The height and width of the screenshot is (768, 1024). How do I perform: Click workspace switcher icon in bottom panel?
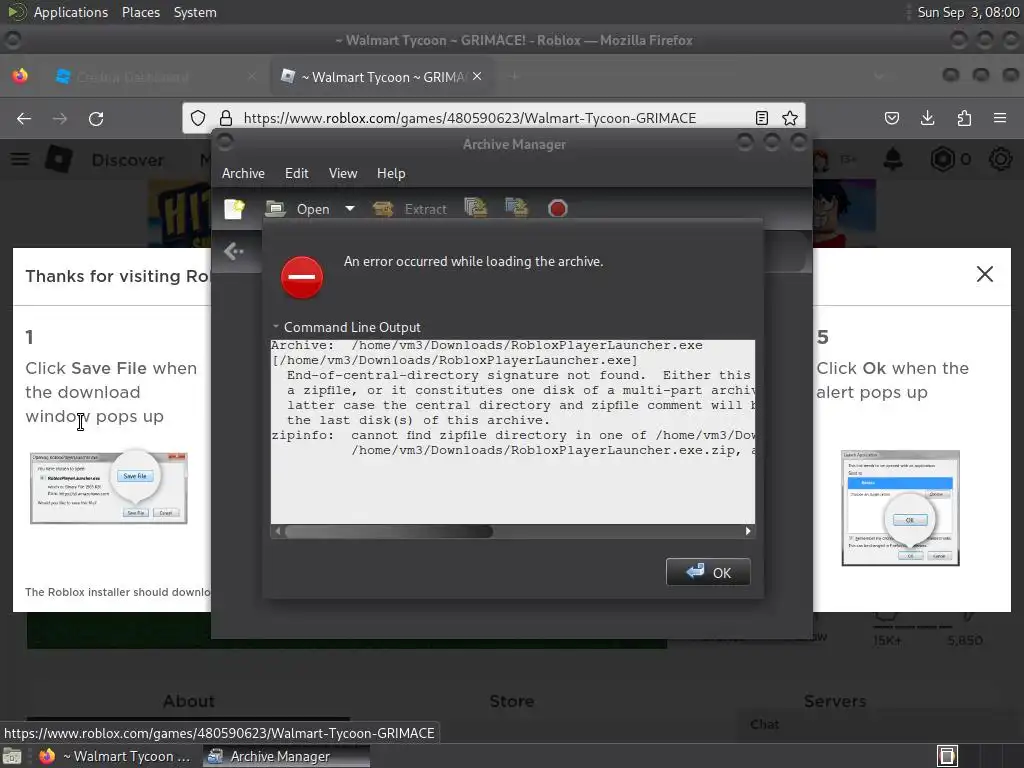(948, 756)
